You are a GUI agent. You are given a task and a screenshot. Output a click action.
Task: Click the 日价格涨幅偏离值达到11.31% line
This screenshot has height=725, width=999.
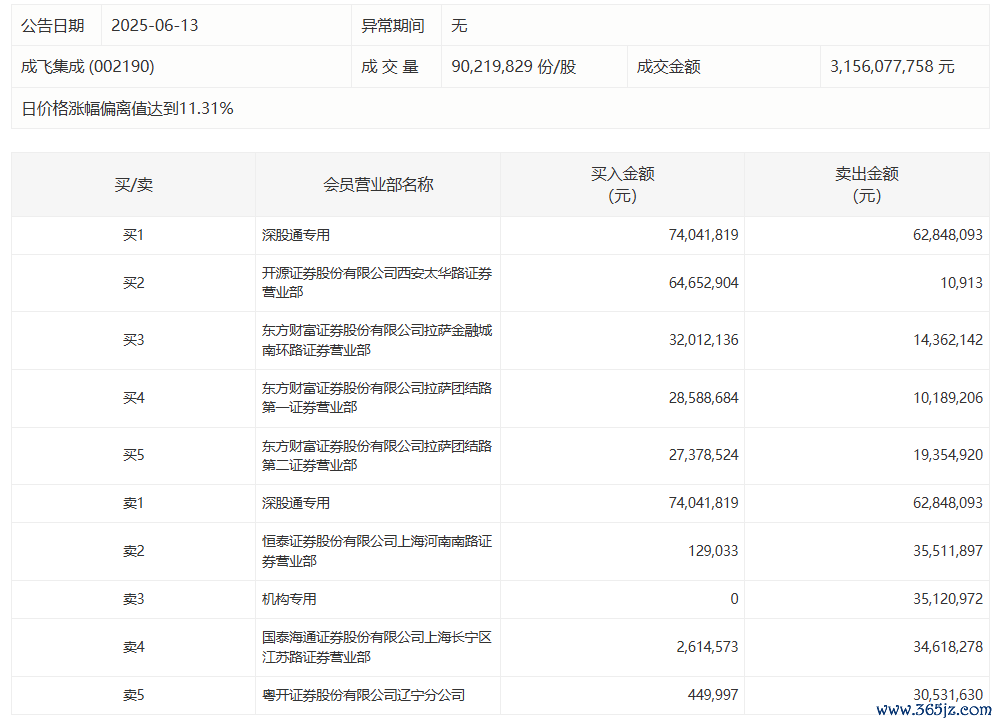[127, 108]
